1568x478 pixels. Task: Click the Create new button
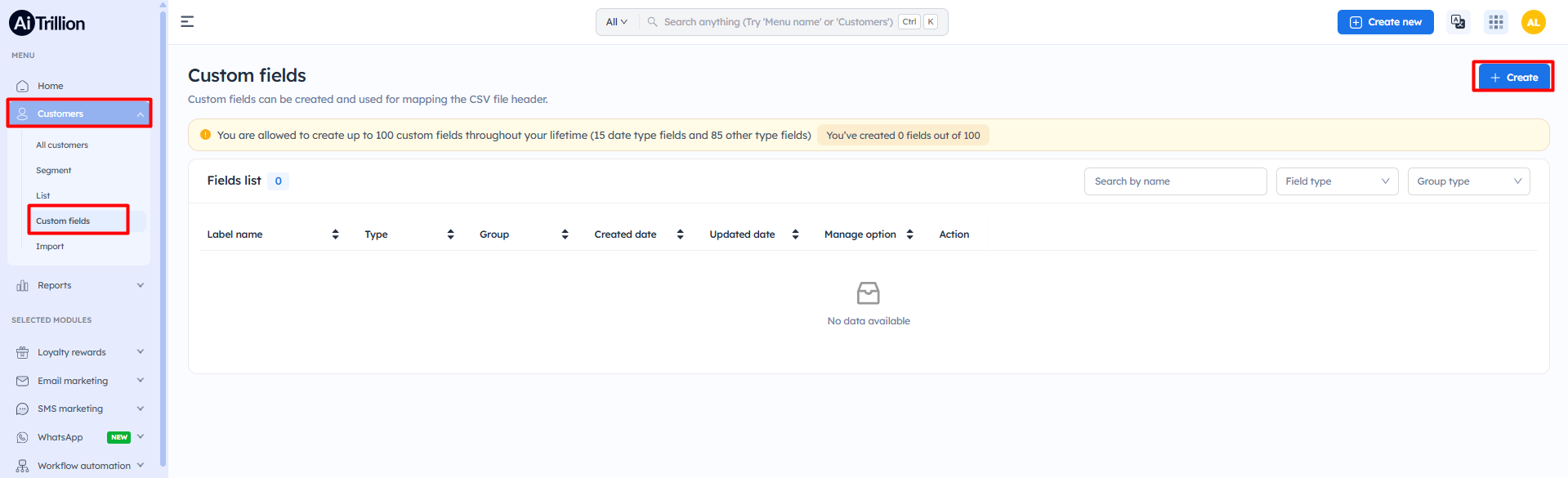pos(1385,22)
